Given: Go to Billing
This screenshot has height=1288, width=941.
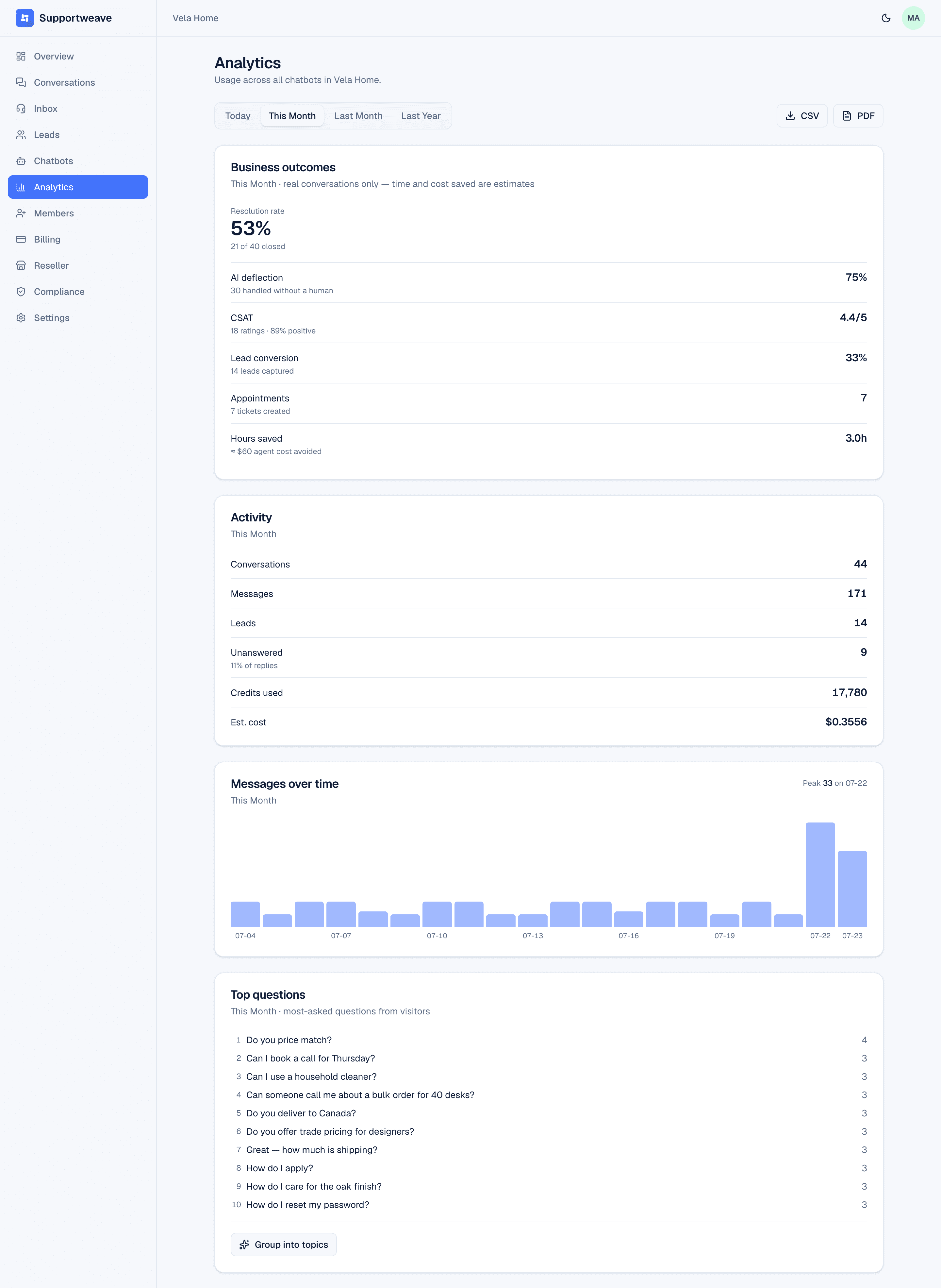Looking at the screenshot, I should pos(78,239).
